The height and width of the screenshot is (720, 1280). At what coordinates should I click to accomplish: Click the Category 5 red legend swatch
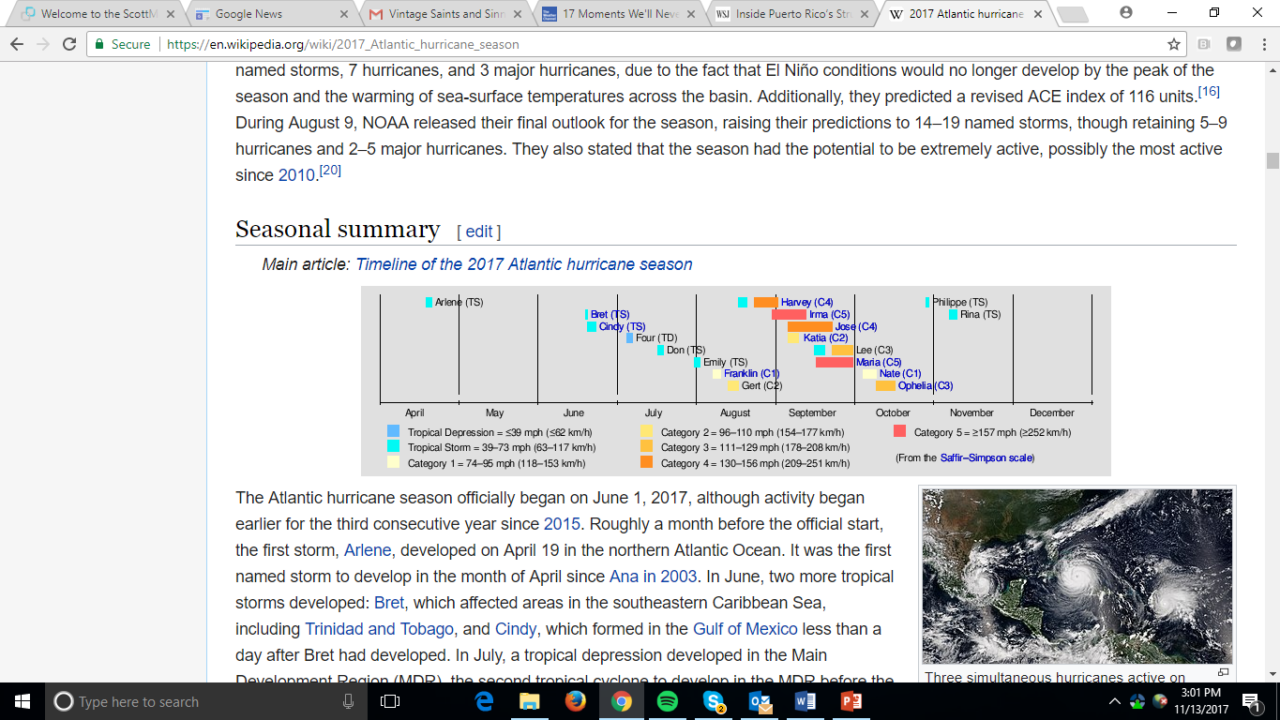[x=899, y=431]
